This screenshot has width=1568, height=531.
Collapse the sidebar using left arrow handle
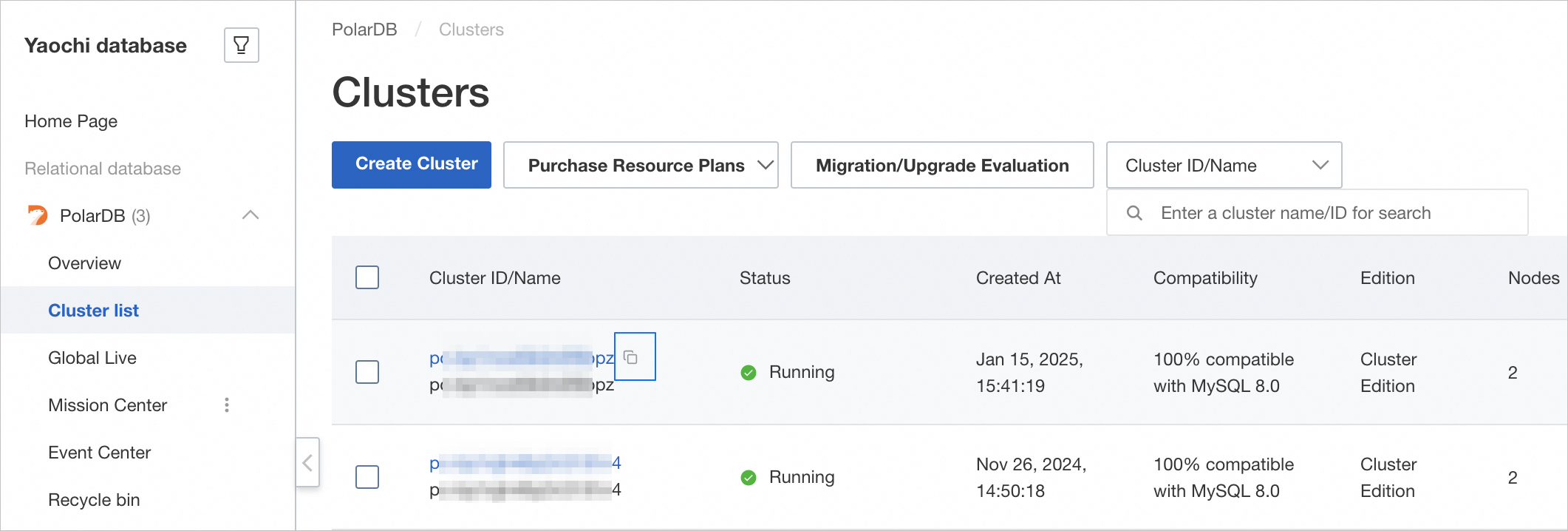[x=307, y=463]
